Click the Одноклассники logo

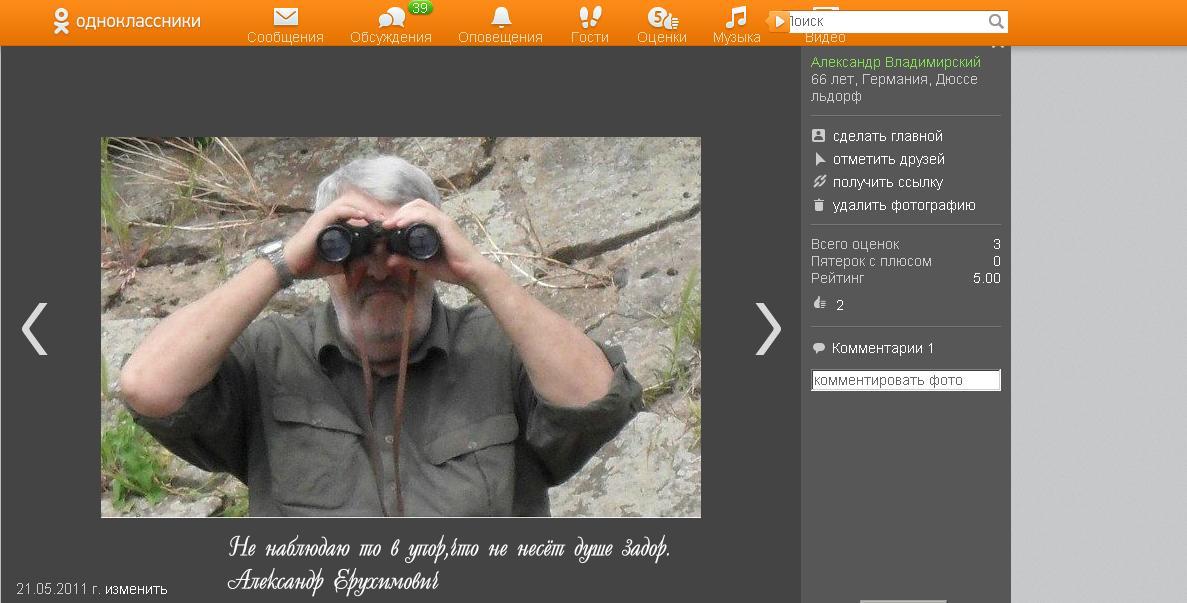click(127, 21)
